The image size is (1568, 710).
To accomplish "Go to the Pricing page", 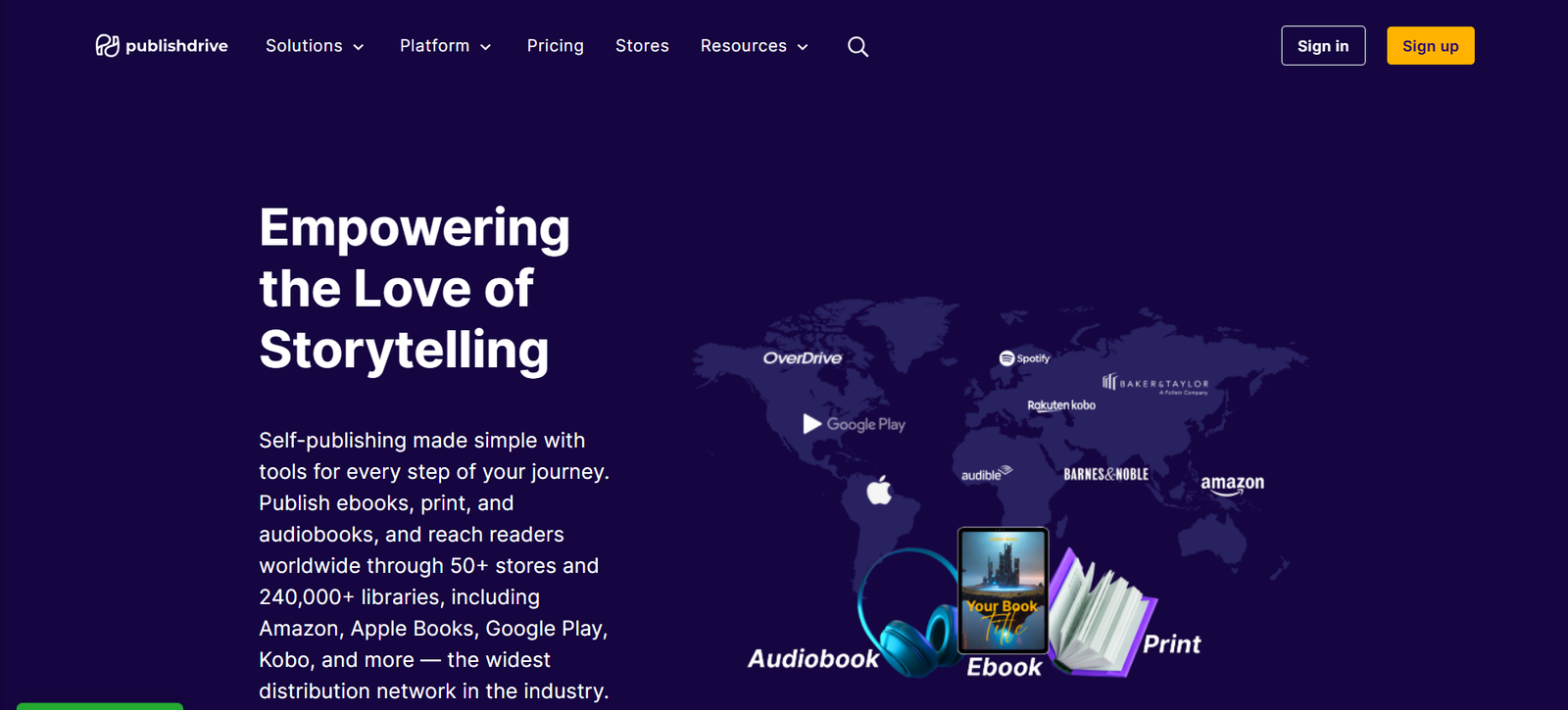I will coord(555,46).
